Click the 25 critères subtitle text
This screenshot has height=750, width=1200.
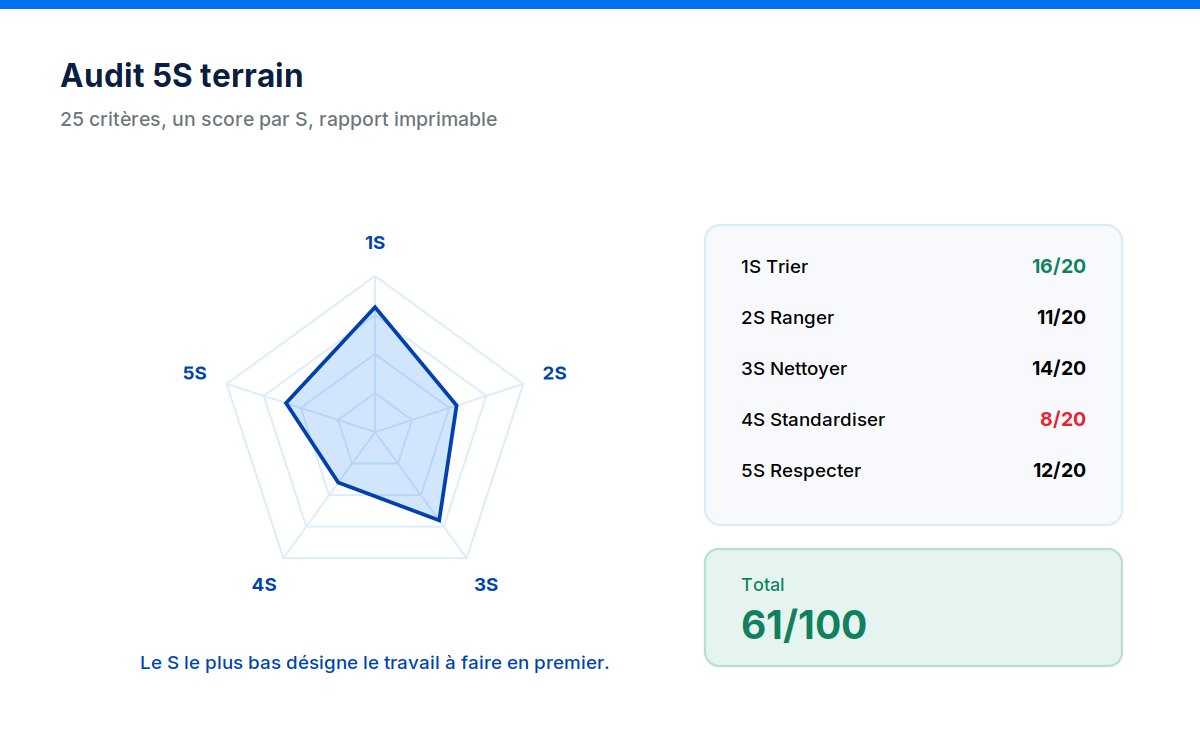point(279,120)
